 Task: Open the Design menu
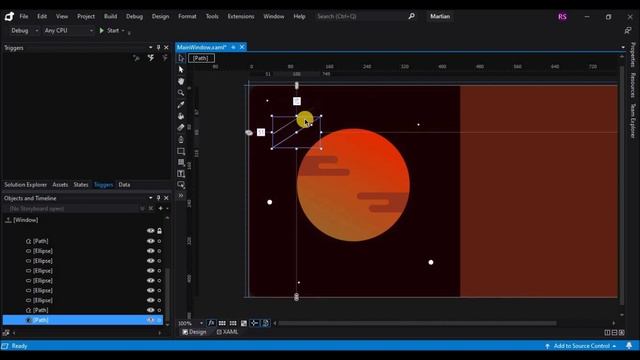pyautogui.click(x=160, y=16)
